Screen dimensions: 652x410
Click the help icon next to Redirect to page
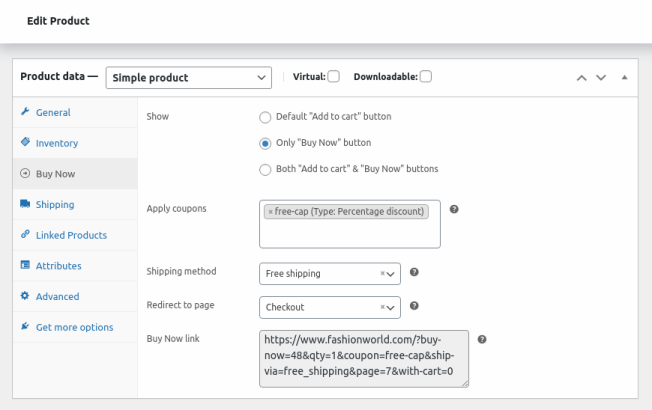(x=414, y=306)
